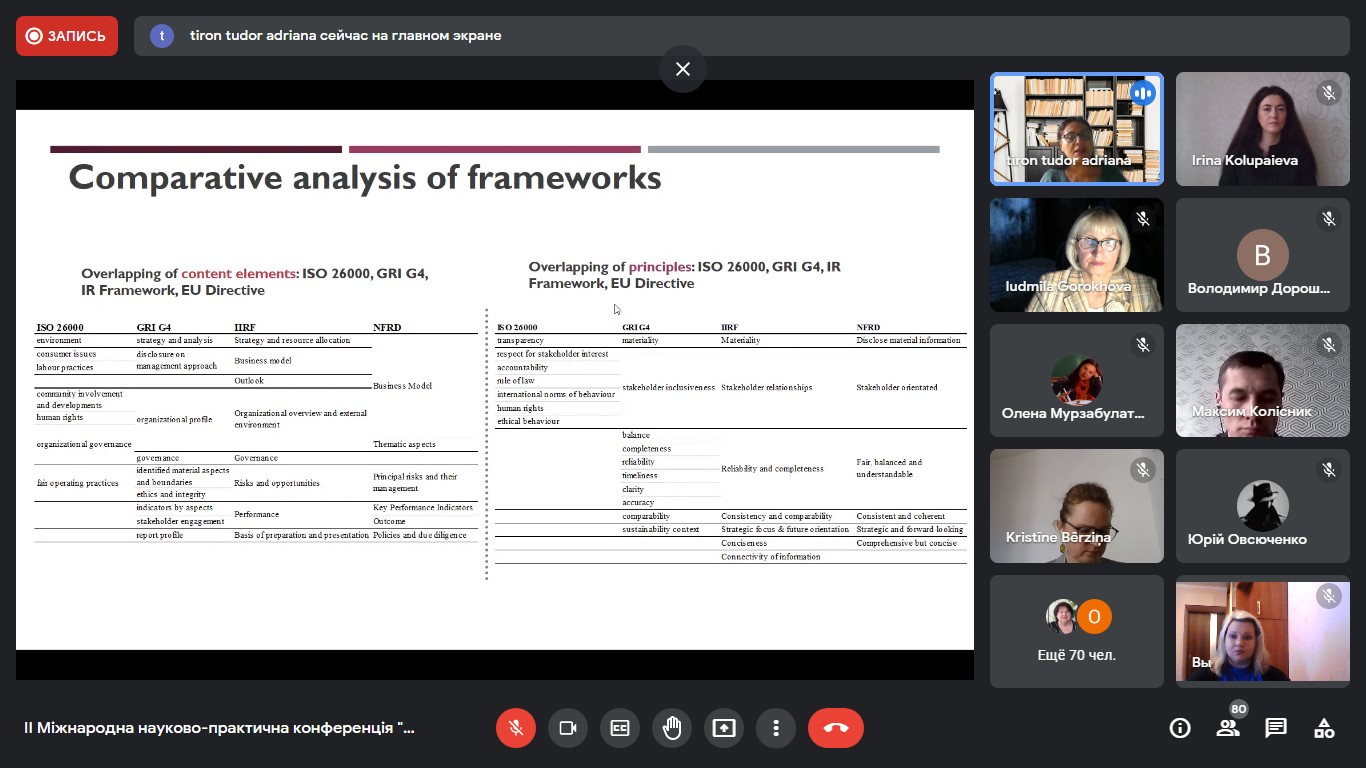Select Irina Kolupaieva's video tile
The width and height of the screenshot is (1366, 768).
(x=1263, y=129)
